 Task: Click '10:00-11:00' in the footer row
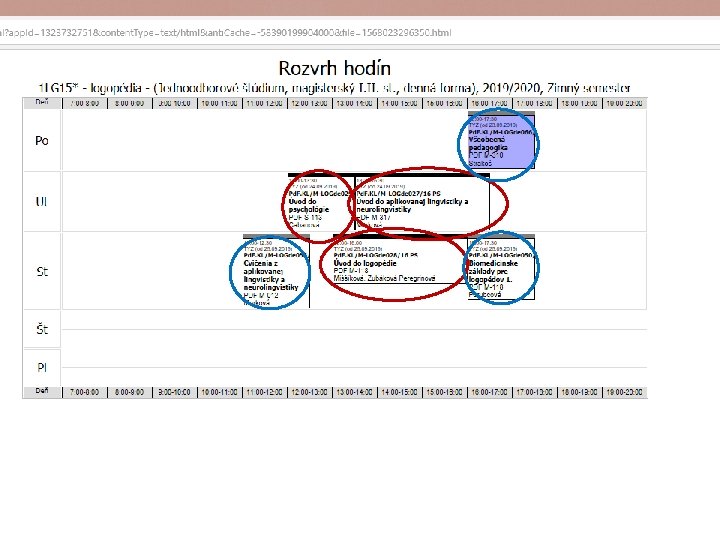click(x=219, y=392)
